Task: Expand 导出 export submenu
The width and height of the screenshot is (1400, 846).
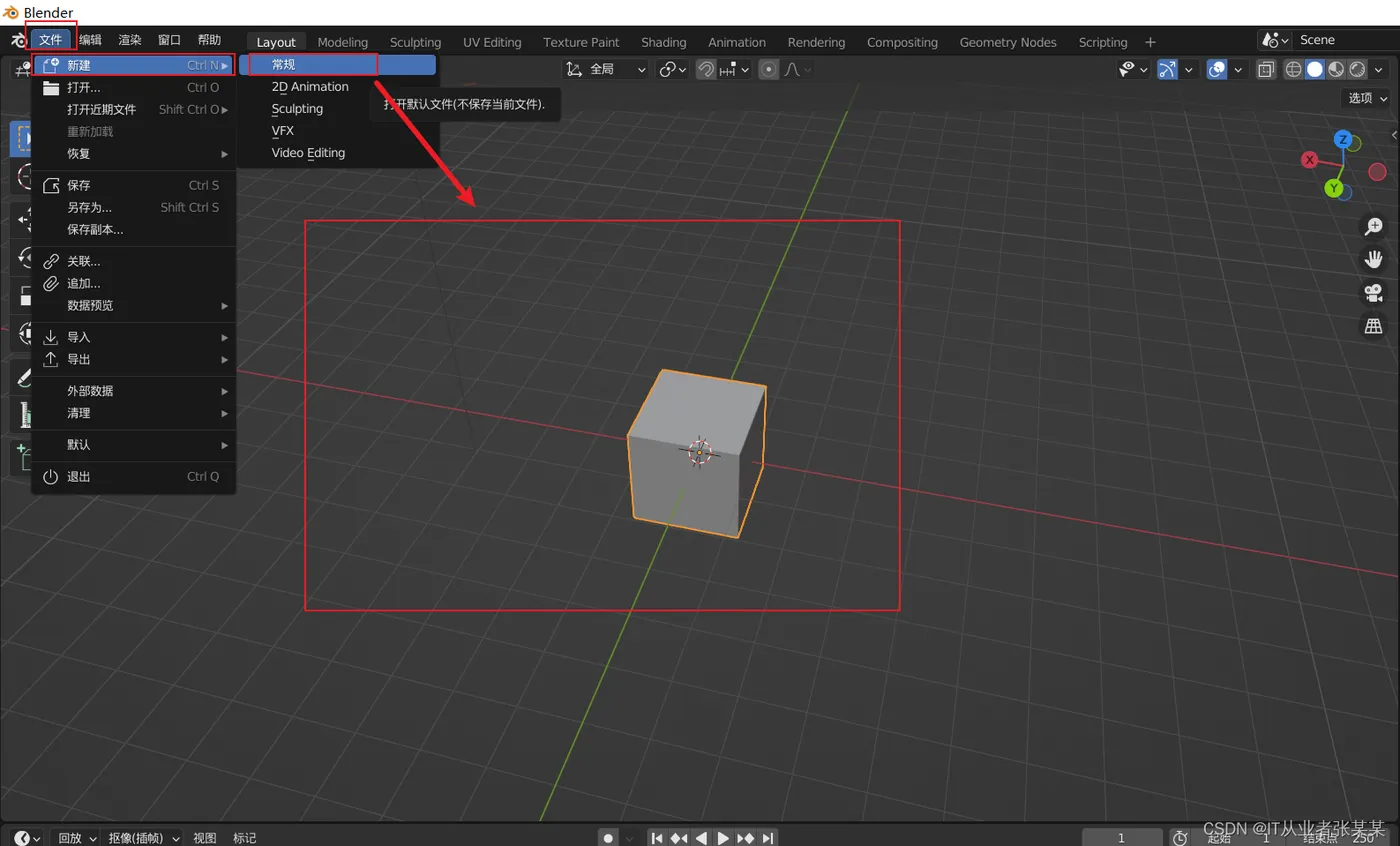Action: 134,359
